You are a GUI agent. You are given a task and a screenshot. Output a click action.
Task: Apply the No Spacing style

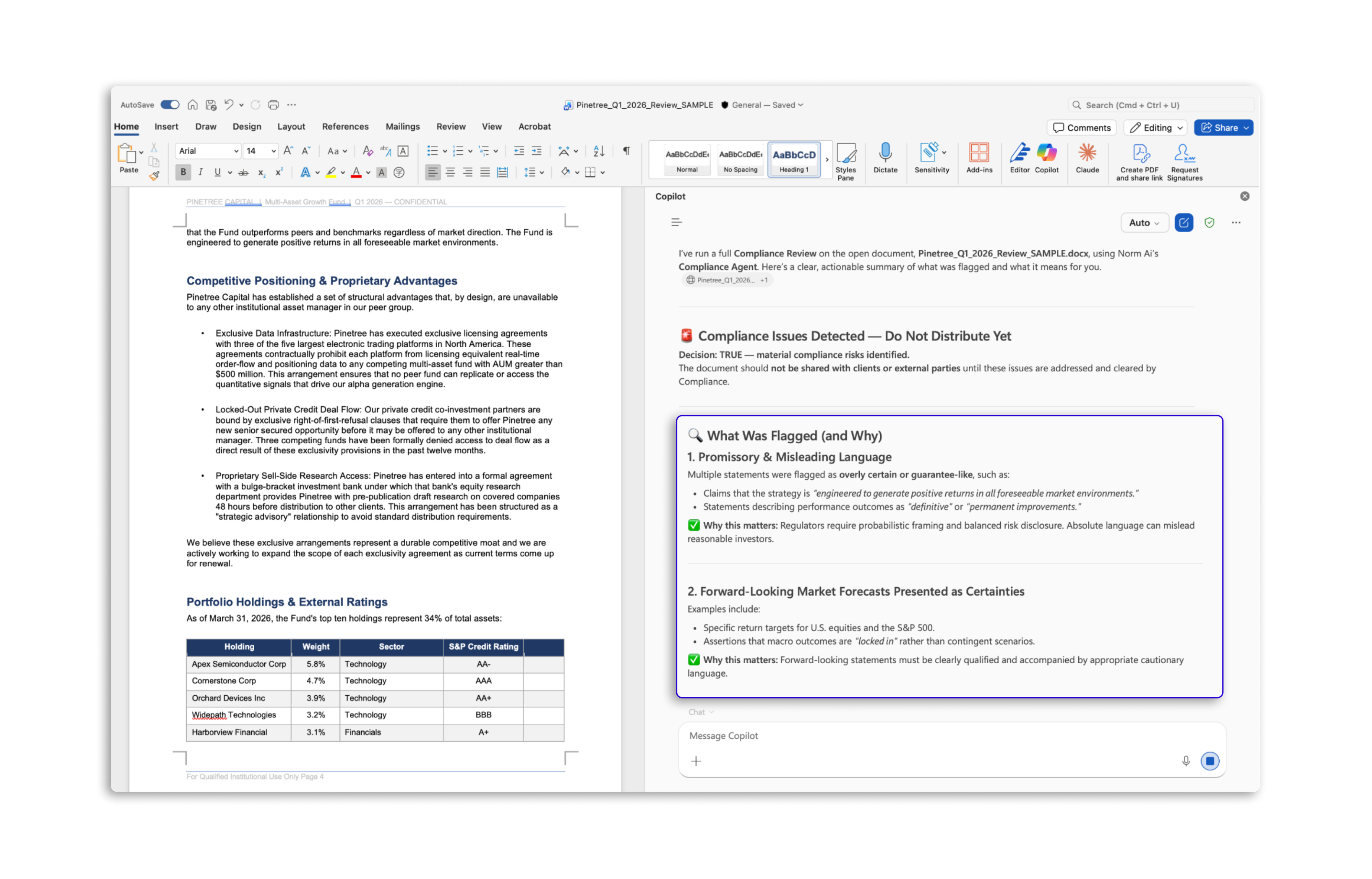(x=740, y=160)
